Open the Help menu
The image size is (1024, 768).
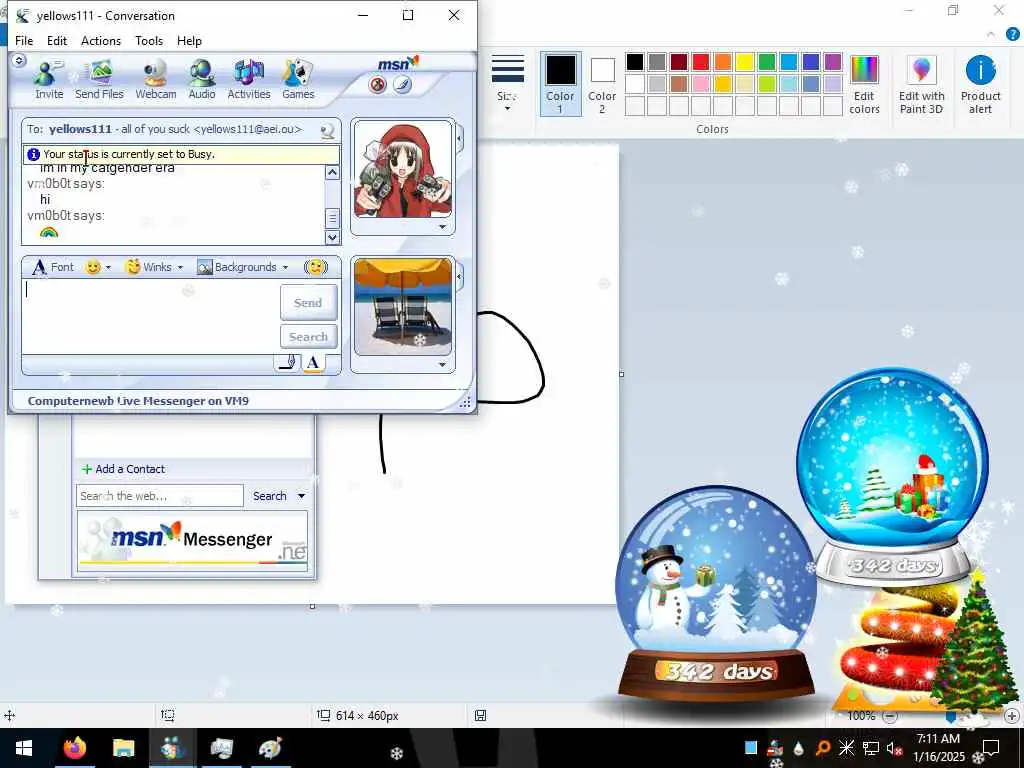point(189,40)
